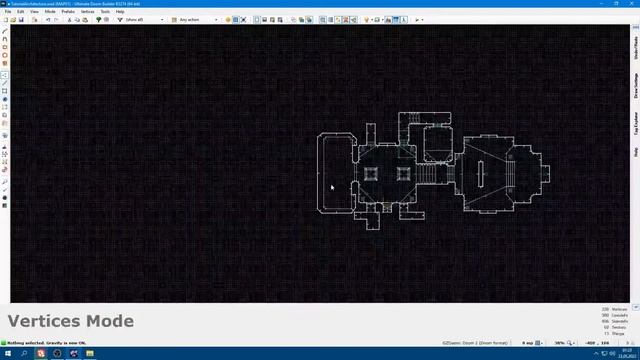Open the Mode menu
This screenshot has height=360, width=640.
coord(50,11)
